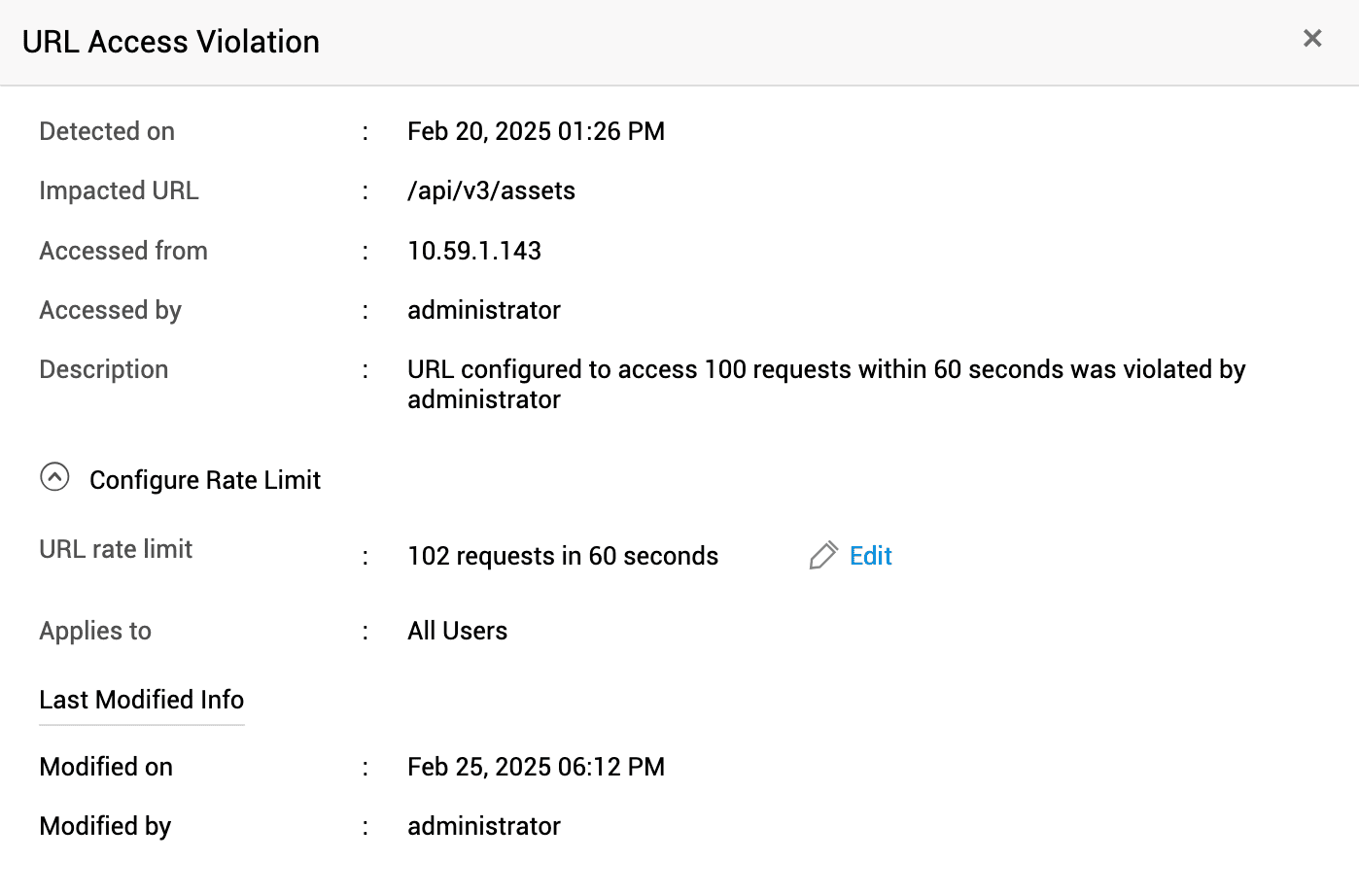Click the Modified by administrator value
The width and height of the screenshot is (1359, 896).
point(483,826)
